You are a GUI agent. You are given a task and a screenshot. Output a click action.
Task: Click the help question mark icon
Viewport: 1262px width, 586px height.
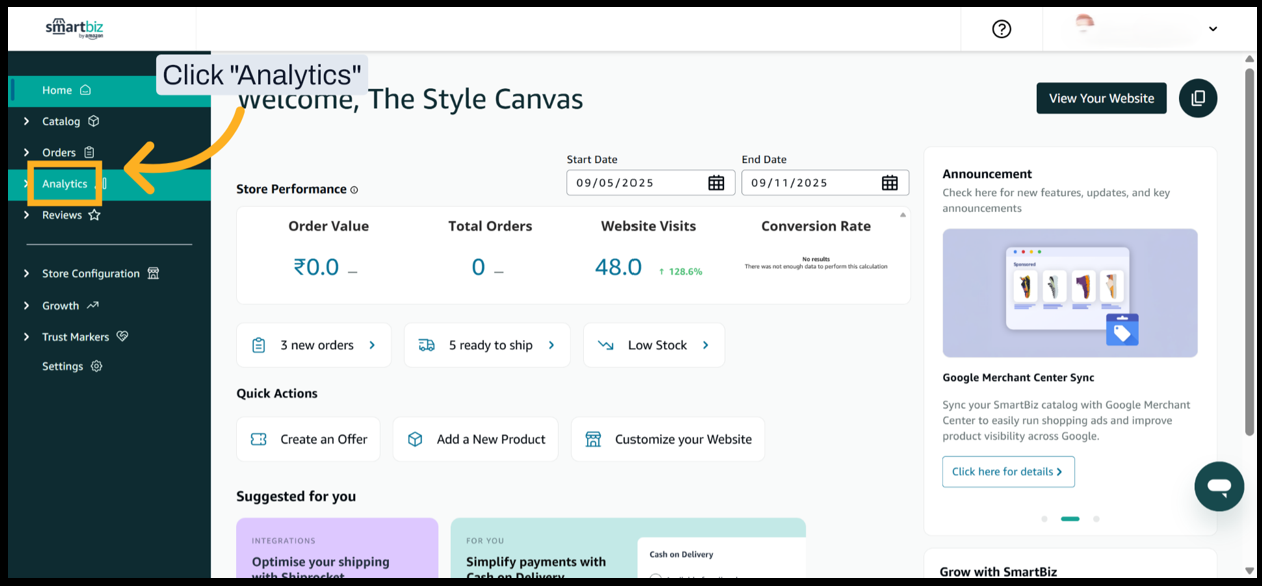tap(1001, 29)
